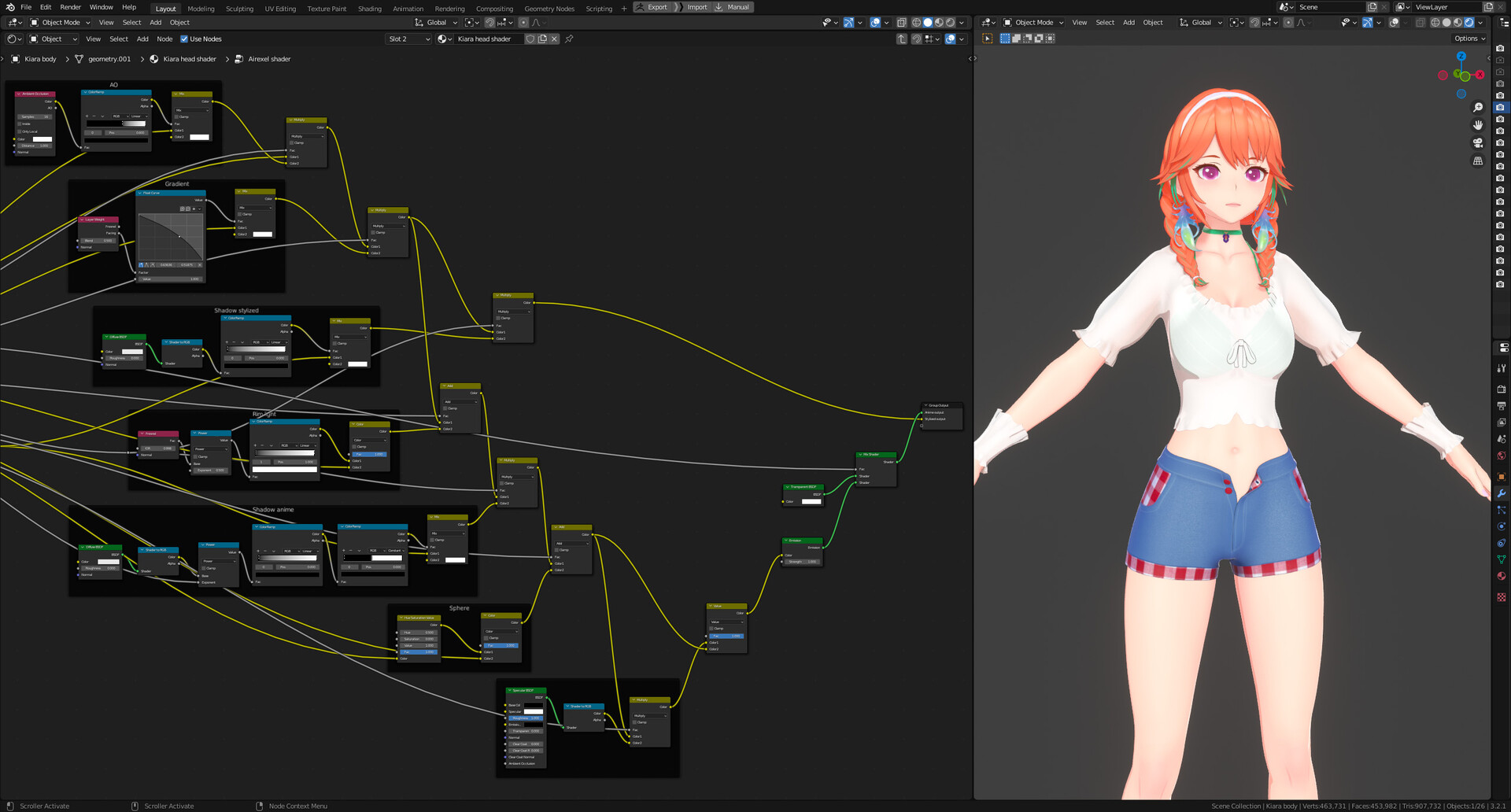Go to the parent node tree
Image resolution: width=1511 pixels, height=812 pixels.
pos(902,39)
